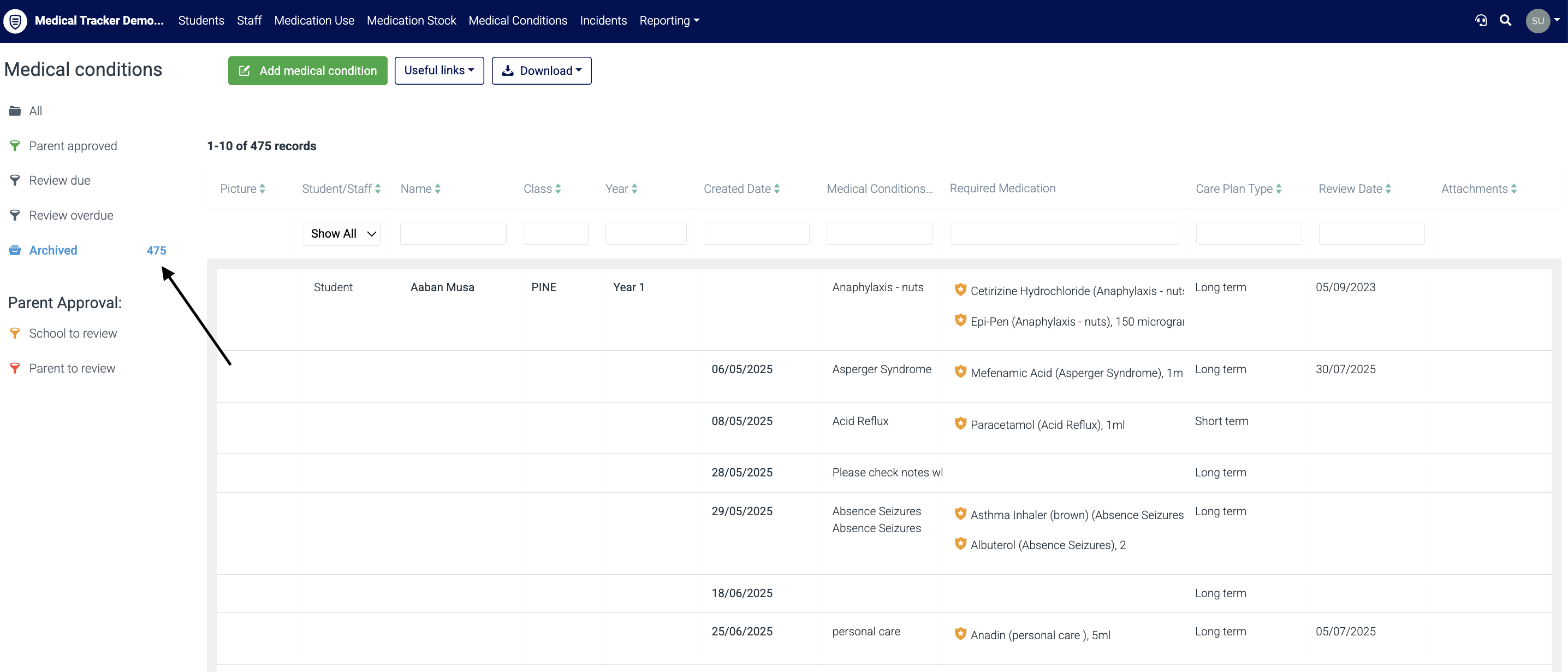Sort by Picture column arrows
This screenshot has width=1568, height=672.
click(263, 189)
